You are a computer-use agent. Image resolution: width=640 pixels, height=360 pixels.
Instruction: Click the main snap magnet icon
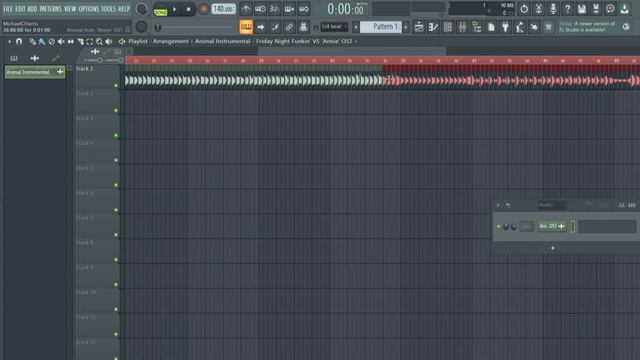[x=316, y=27]
